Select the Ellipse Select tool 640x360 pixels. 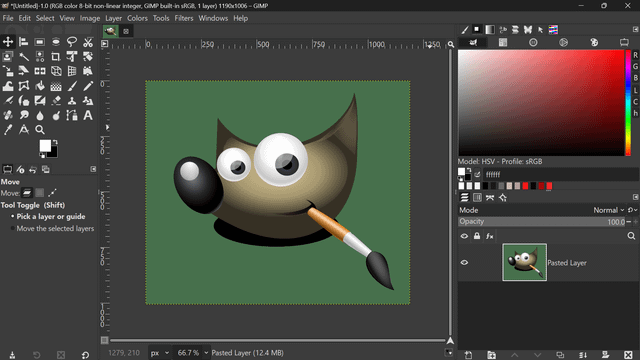pyautogui.click(x=56, y=42)
